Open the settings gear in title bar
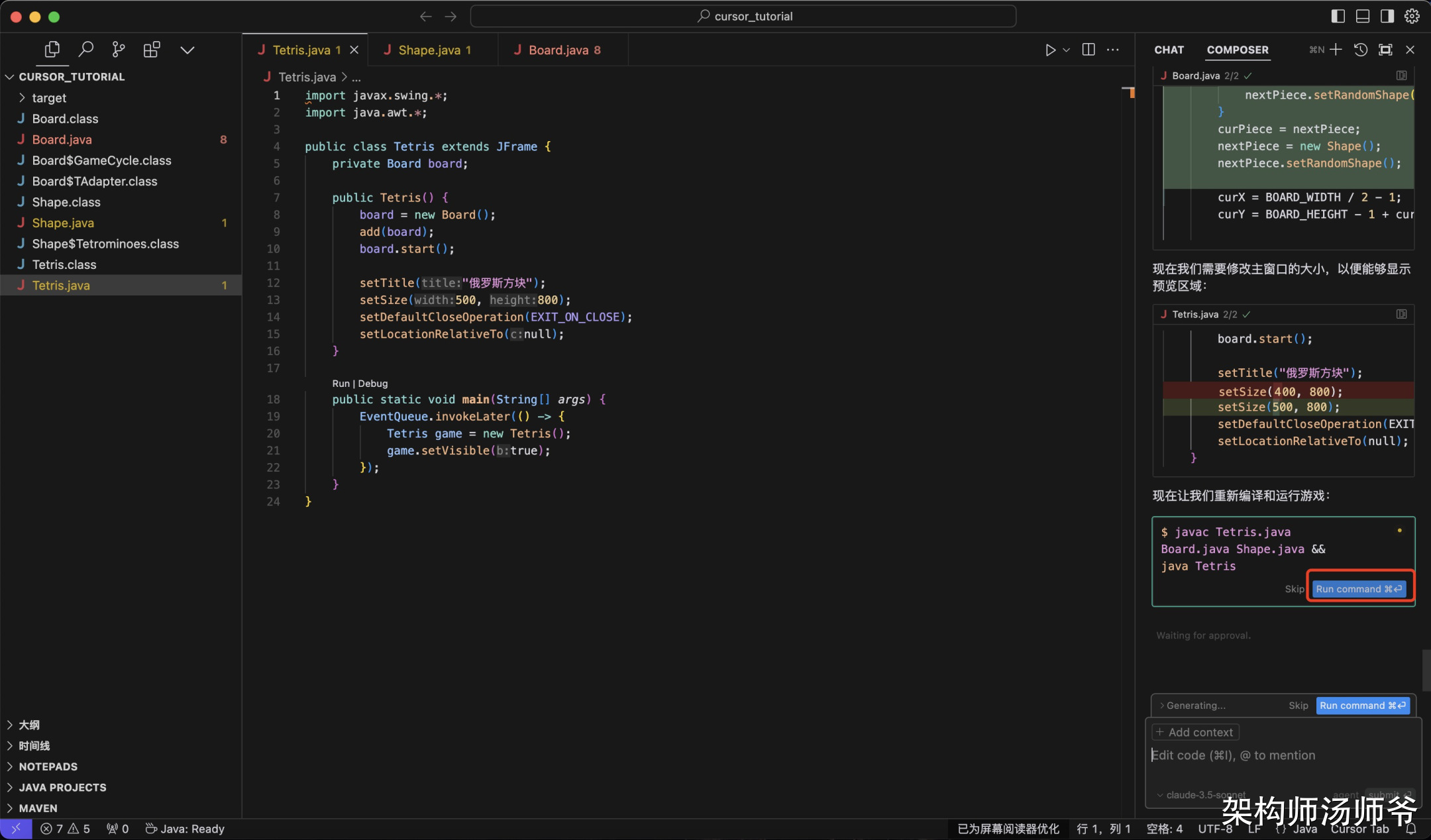 (x=1412, y=16)
